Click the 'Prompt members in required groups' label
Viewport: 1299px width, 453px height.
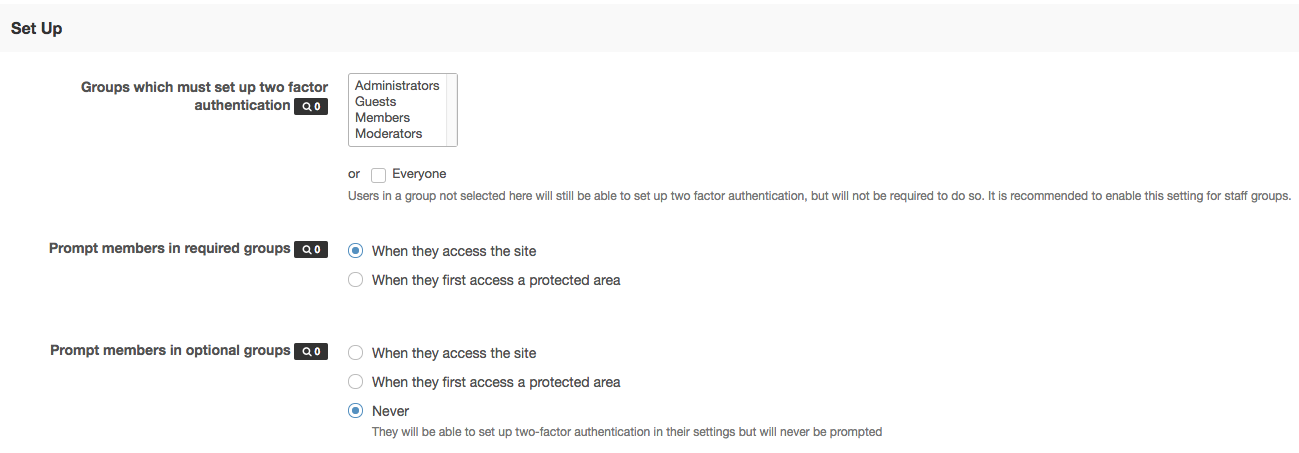click(x=170, y=248)
